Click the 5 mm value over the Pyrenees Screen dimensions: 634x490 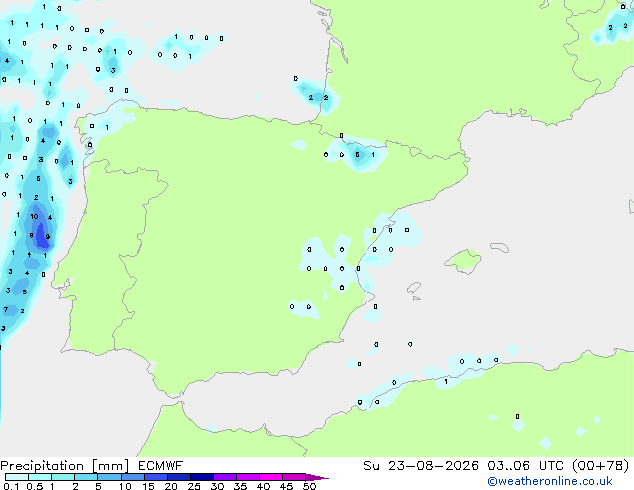pos(357,154)
